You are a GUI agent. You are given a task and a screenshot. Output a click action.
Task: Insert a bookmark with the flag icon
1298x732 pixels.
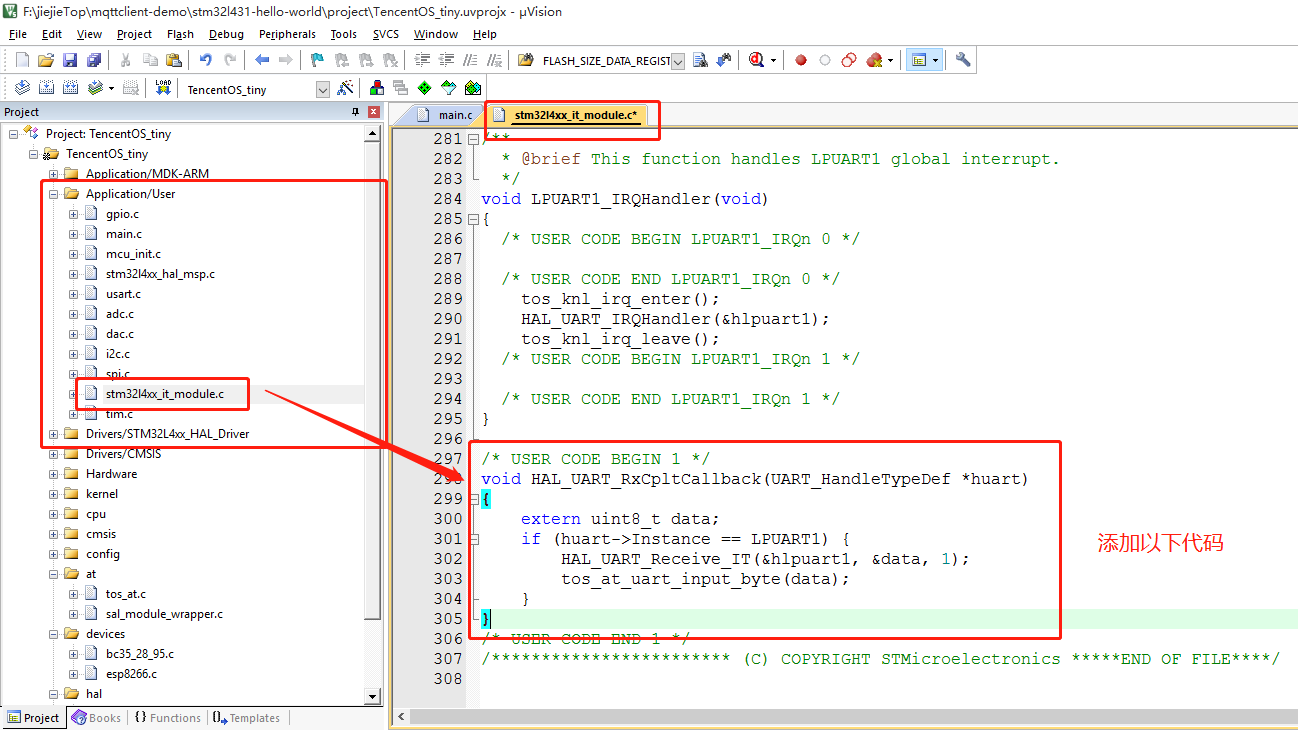[318, 60]
